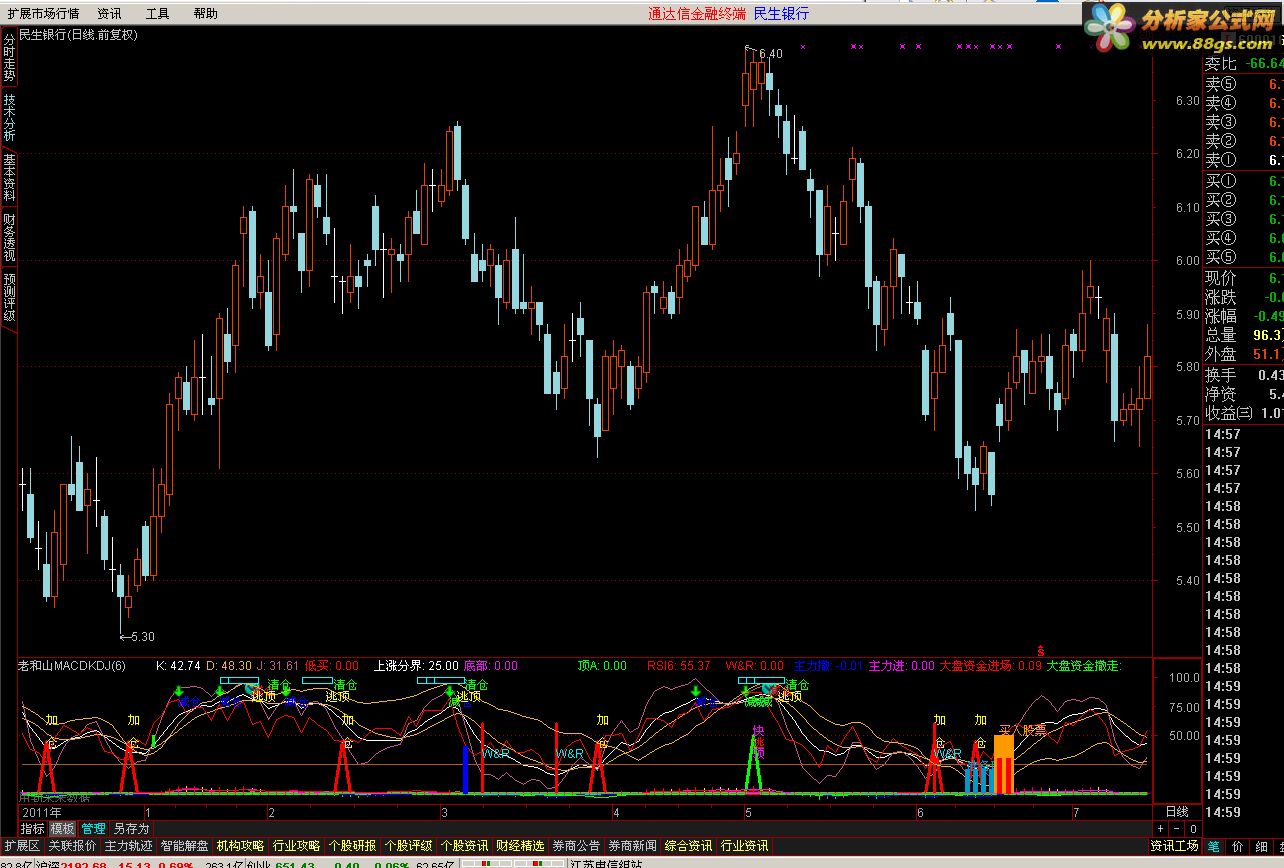
Task: Open the 个股研报 bottom tab
Action: [x=352, y=846]
